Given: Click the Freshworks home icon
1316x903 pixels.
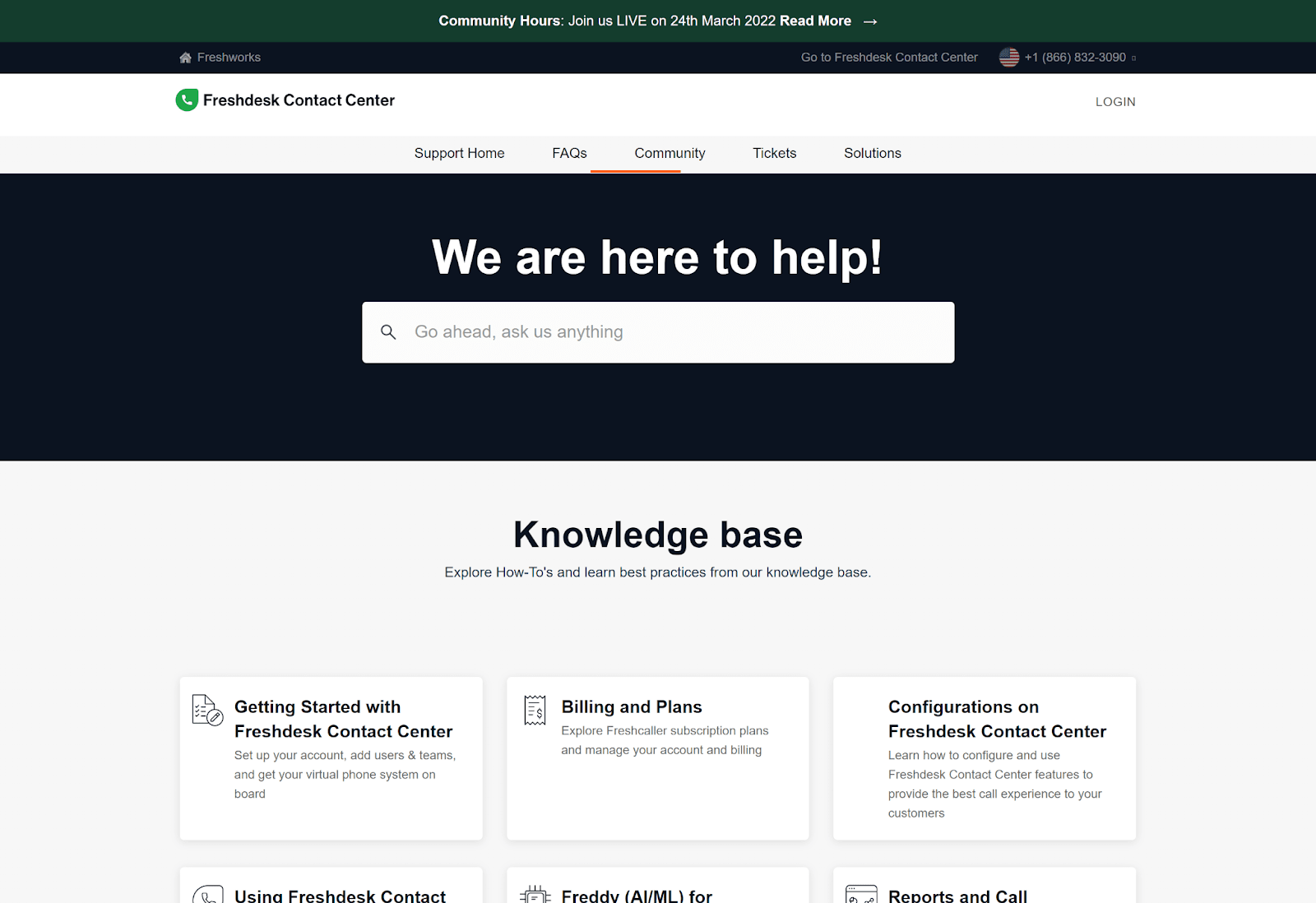Looking at the screenshot, I should (x=185, y=58).
